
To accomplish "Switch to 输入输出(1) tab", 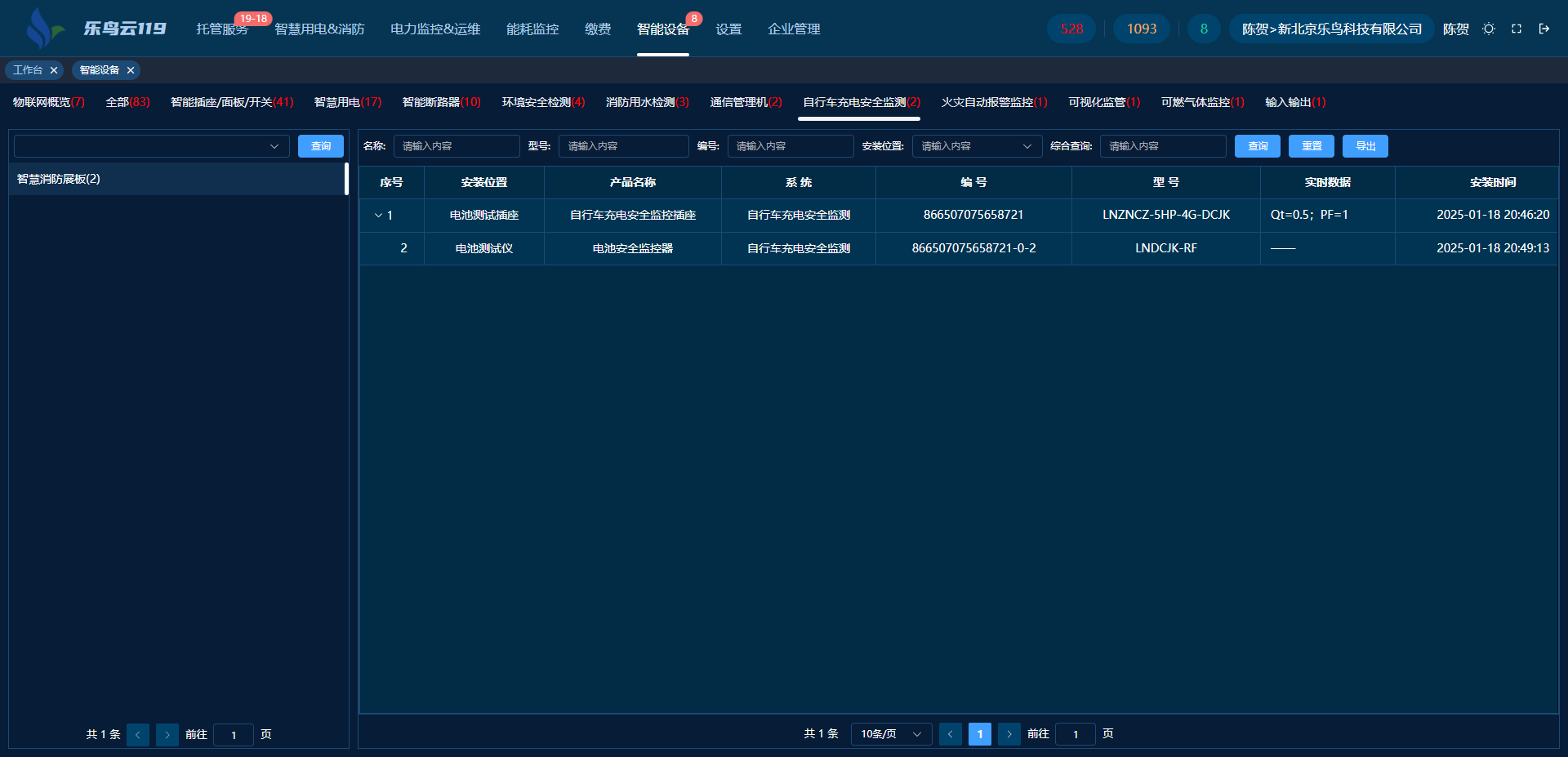I will (x=1295, y=102).
